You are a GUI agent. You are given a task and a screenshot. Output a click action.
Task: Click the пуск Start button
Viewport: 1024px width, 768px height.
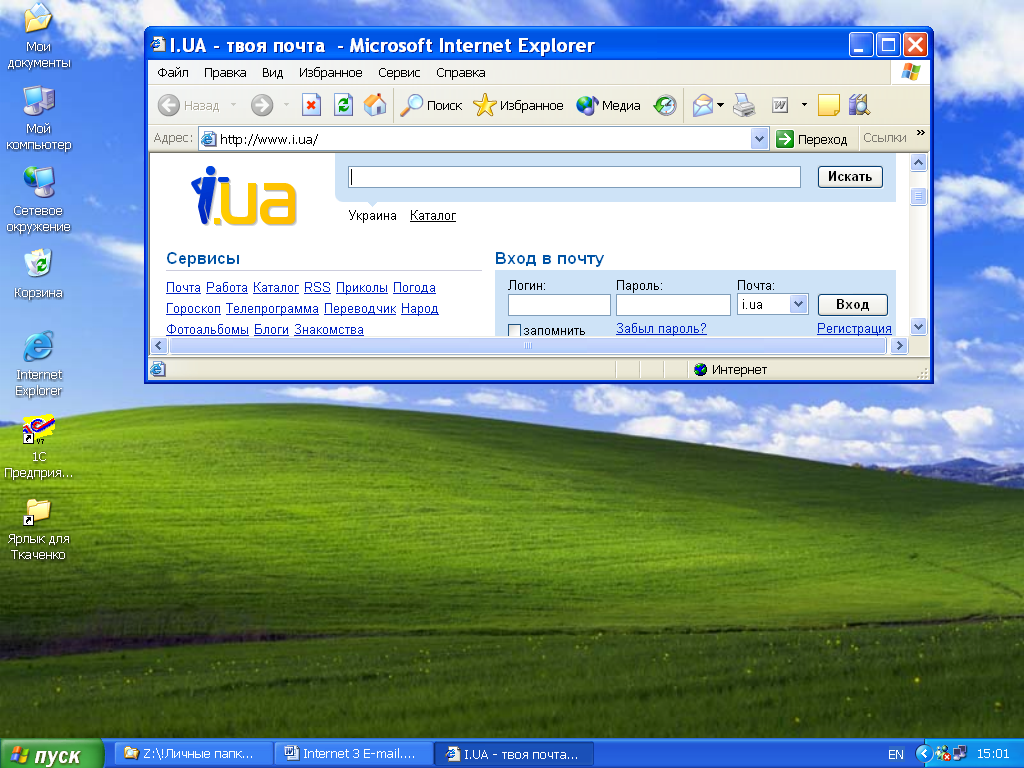[x=51, y=754]
